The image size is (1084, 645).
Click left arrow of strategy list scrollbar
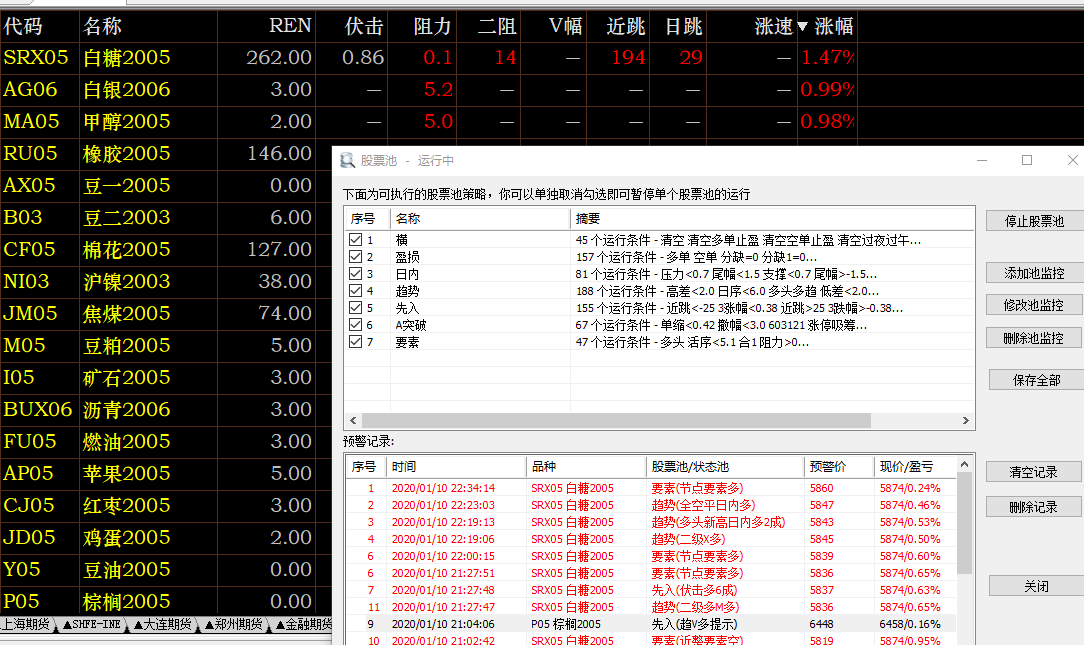(x=351, y=421)
